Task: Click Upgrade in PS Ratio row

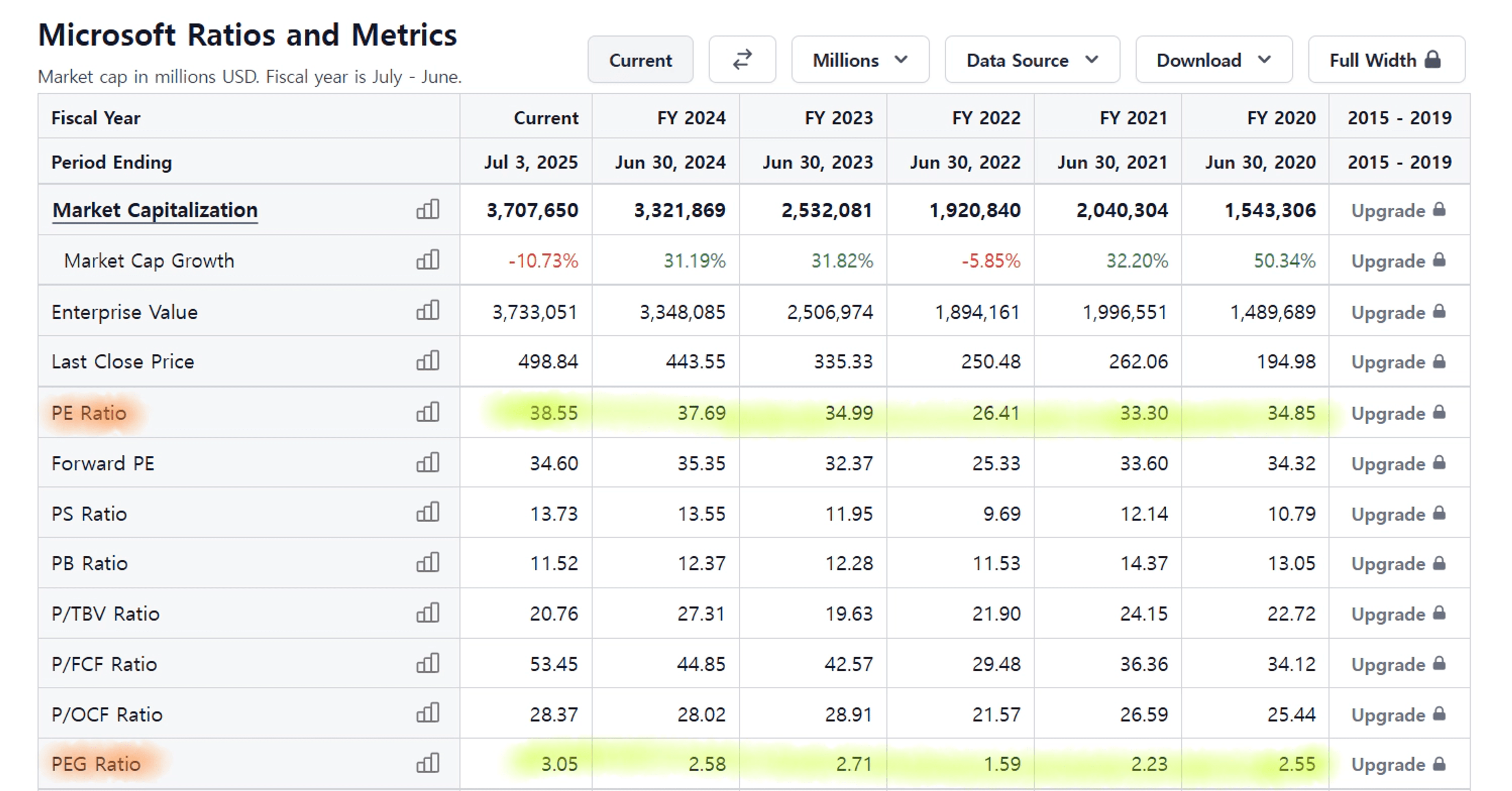Action: point(1399,514)
